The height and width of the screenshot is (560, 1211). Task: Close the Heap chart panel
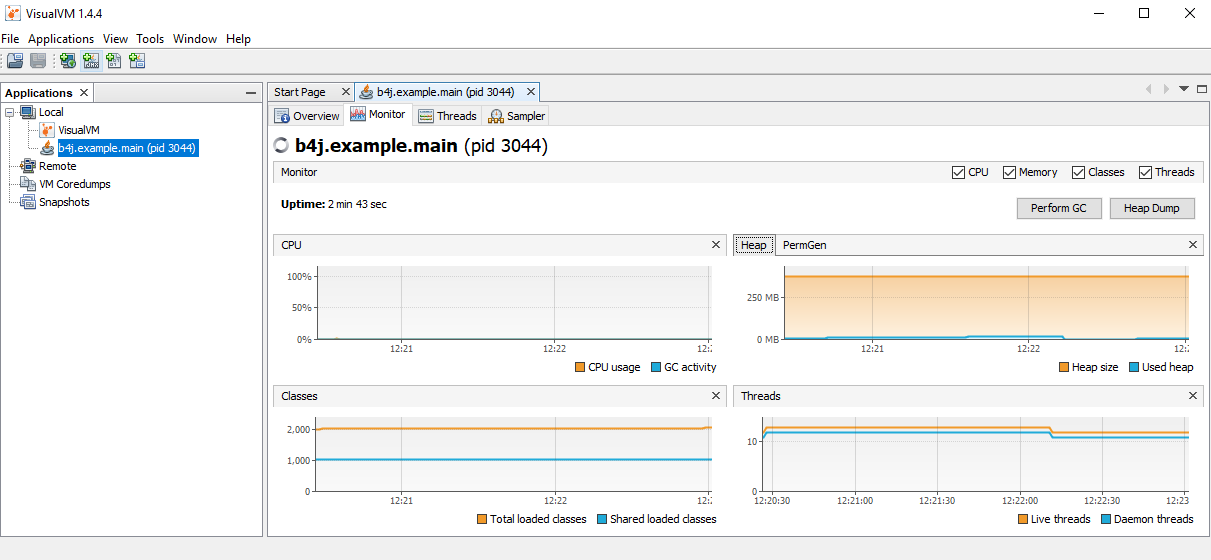pos(1193,244)
